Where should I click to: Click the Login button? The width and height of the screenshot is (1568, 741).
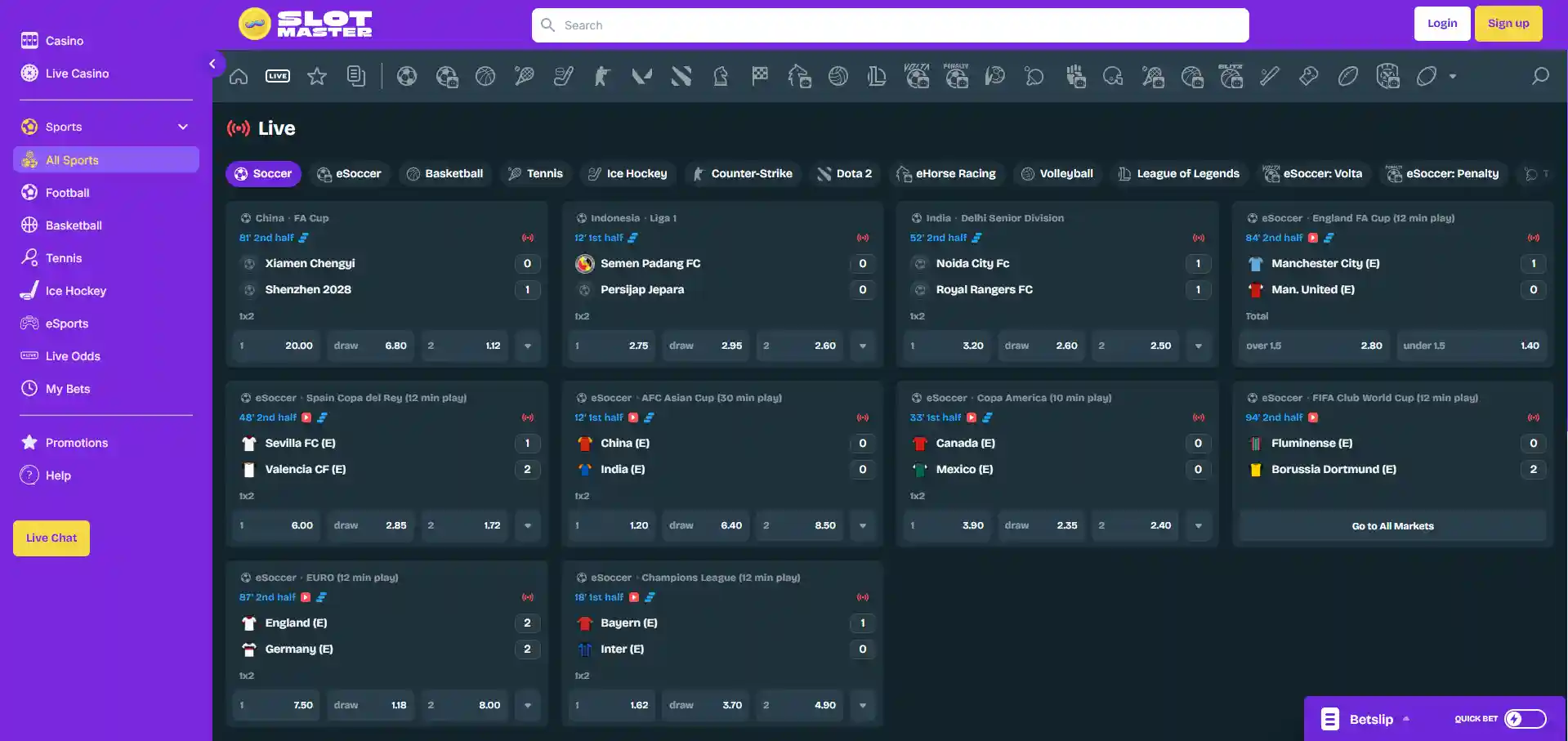tap(1442, 24)
